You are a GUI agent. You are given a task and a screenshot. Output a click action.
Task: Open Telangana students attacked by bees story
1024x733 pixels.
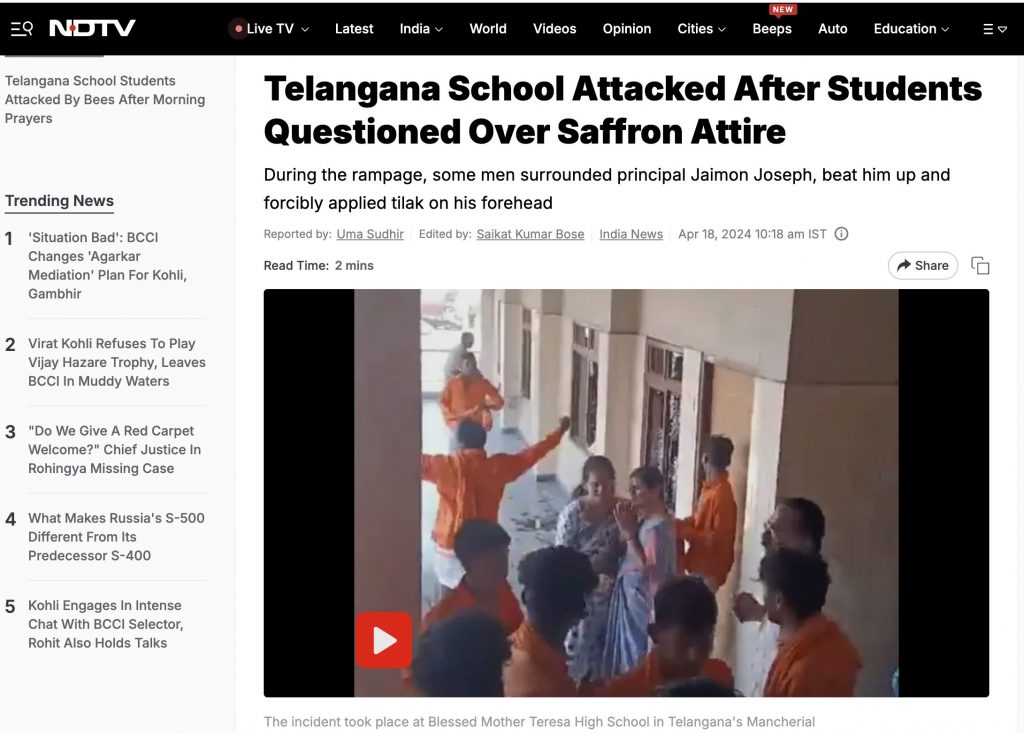point(104,99)
